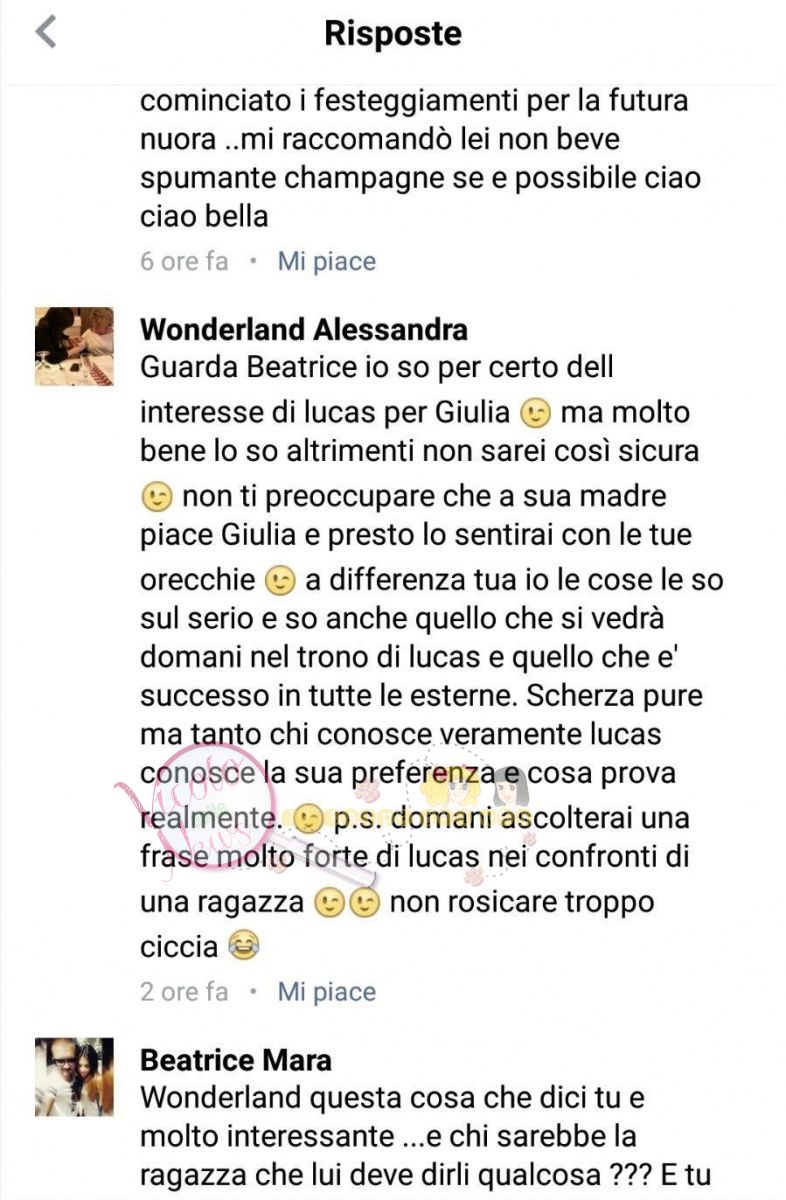This screenshot has height=1200, width=786.
Task: Like Wonderland Alessandra's comment from 2 ore fa
Action: pyautogui.click(x=327, y=992)
